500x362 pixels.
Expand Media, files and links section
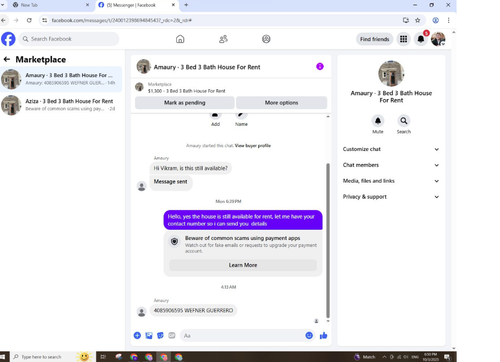coord(391,181)
